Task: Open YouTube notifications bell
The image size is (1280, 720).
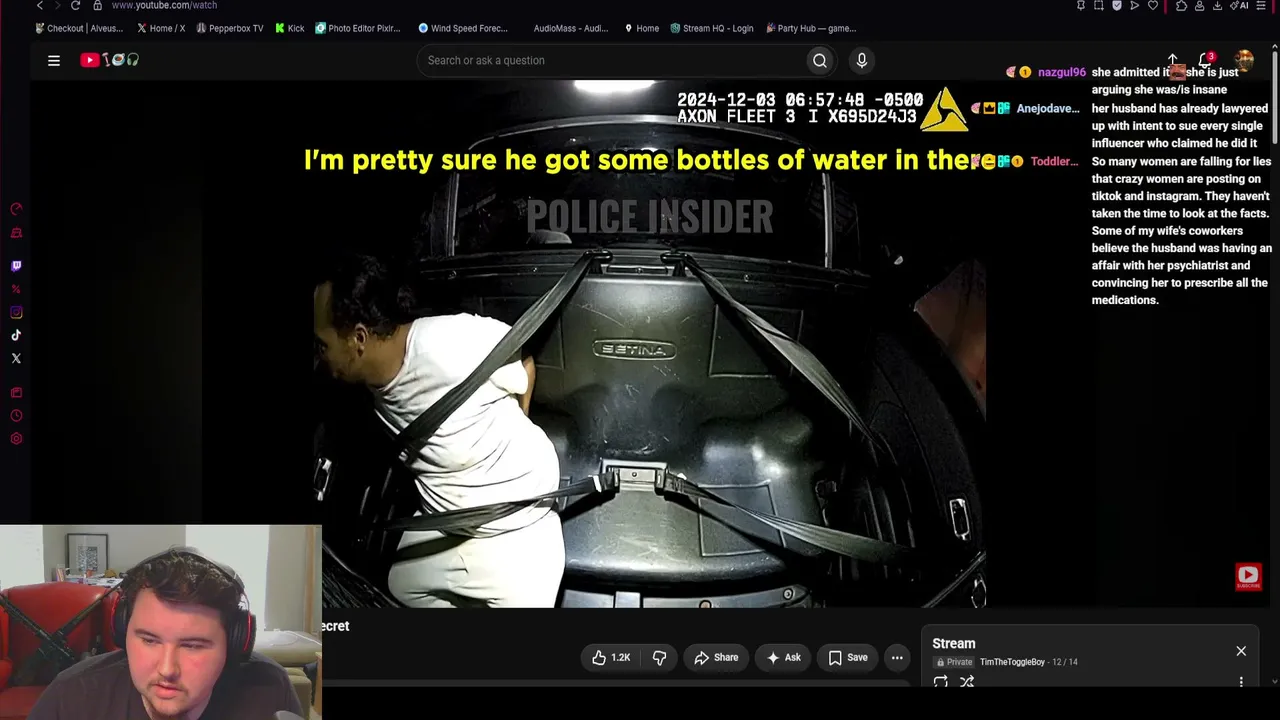Action: [x=1206, y=60]
